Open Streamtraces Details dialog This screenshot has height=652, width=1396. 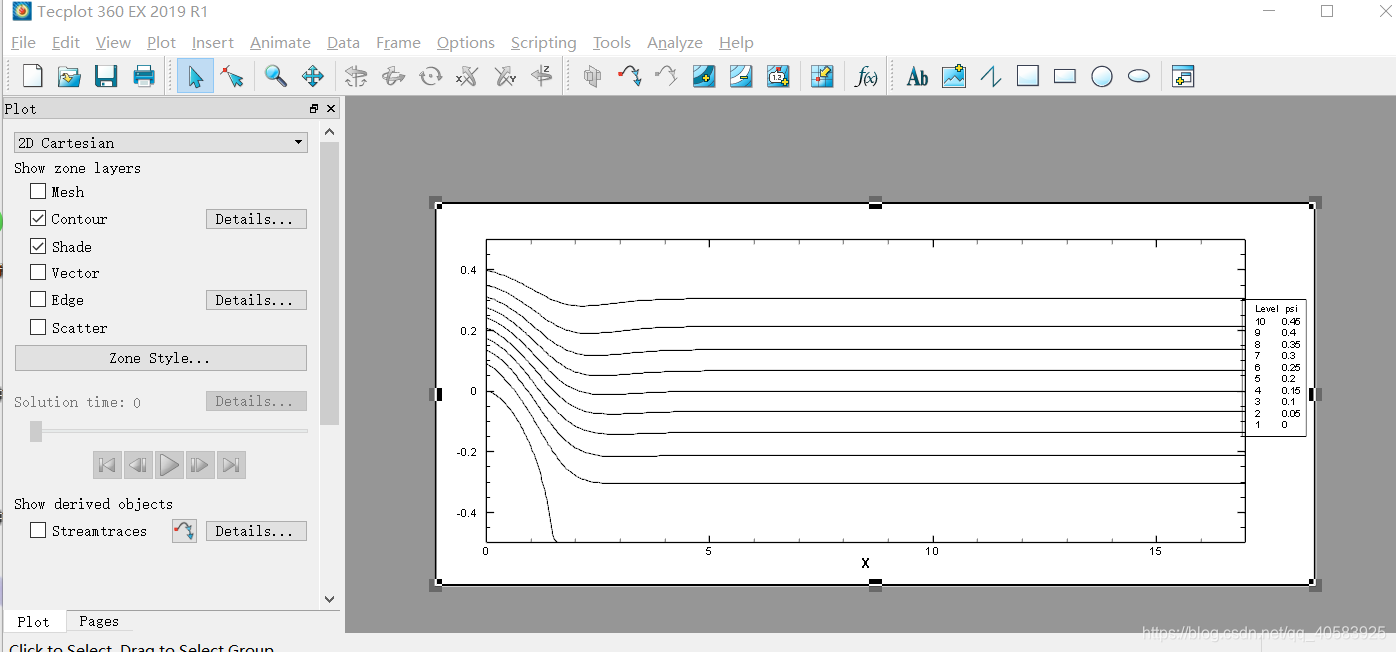(x=256, y=531)
